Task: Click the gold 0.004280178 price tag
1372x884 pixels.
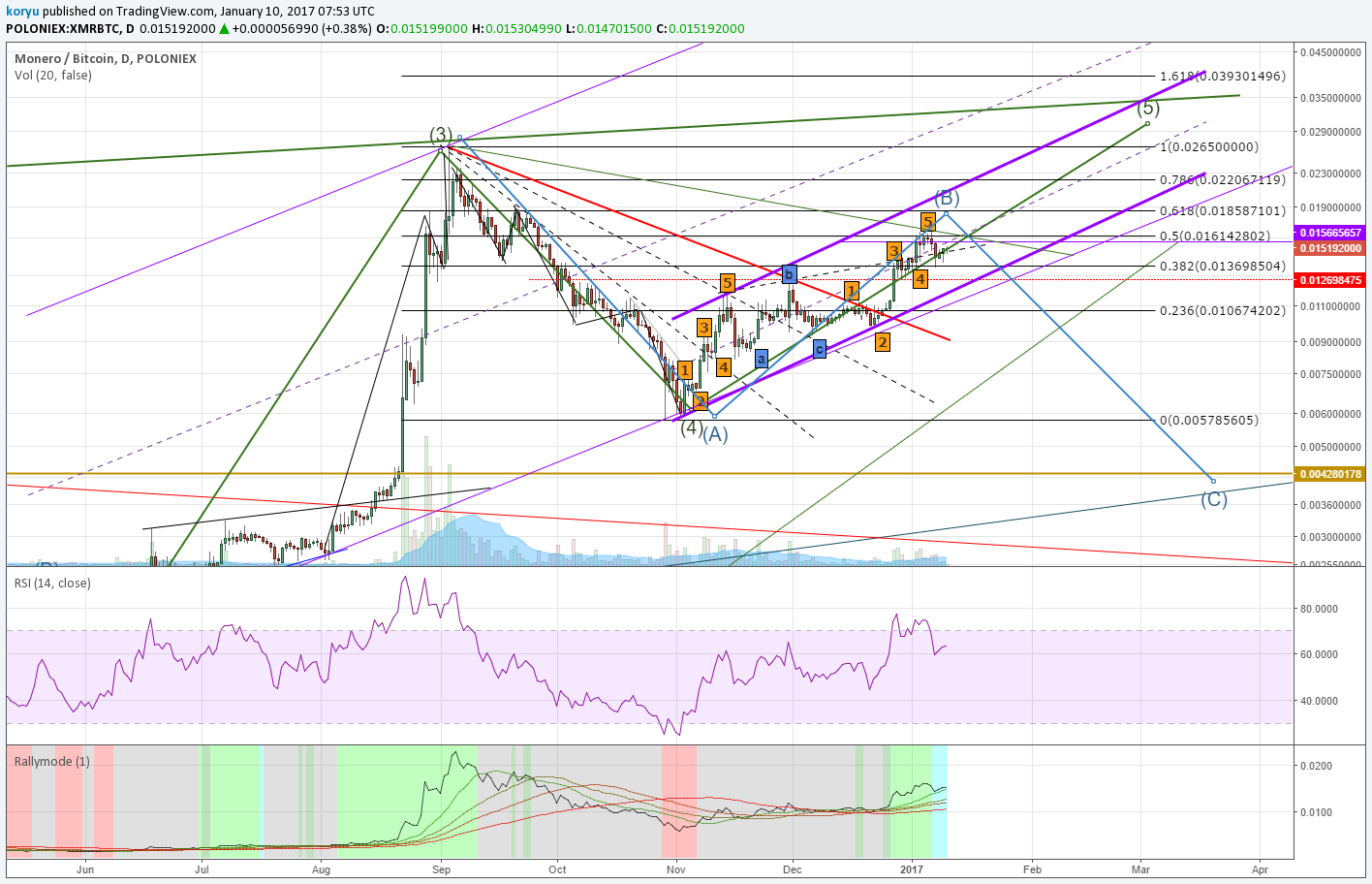Action: pos(1330,474)
